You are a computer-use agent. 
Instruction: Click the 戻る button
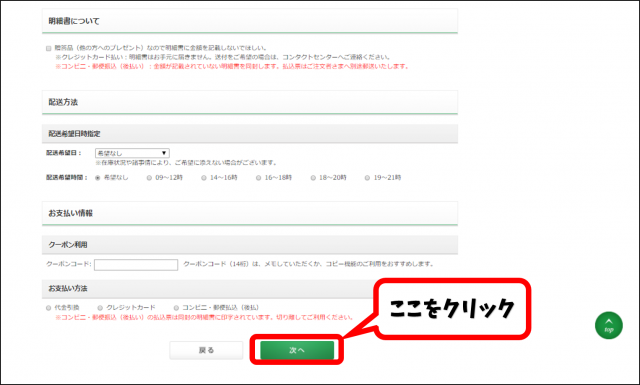[x=206, y=350]
